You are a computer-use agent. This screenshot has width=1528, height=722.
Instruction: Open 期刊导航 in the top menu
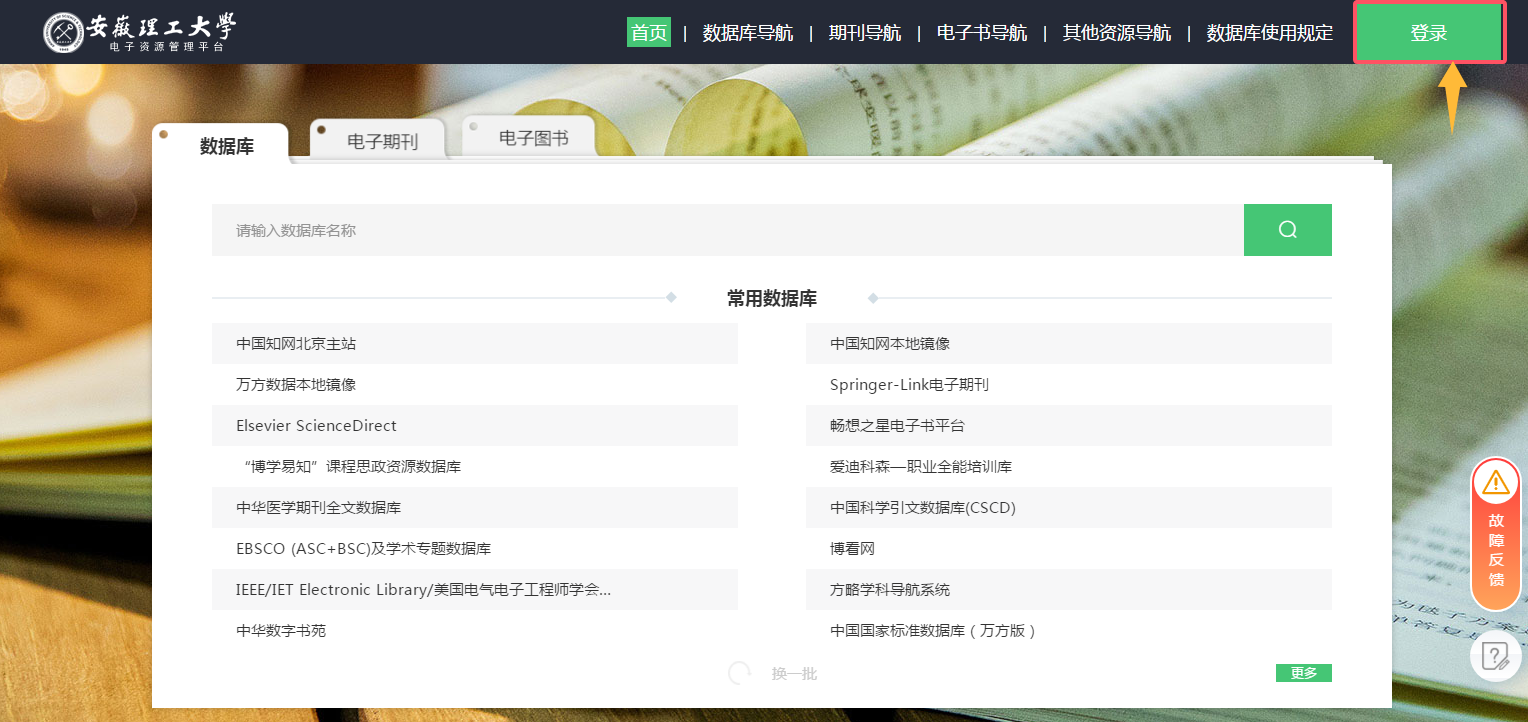tap(864, 33)
